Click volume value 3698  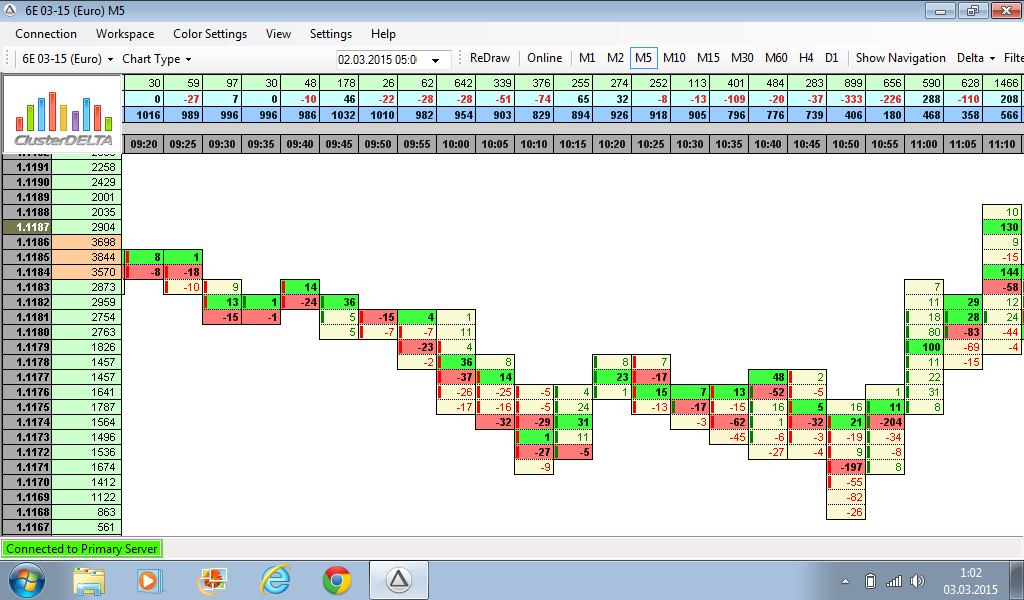tap(87, 242)
